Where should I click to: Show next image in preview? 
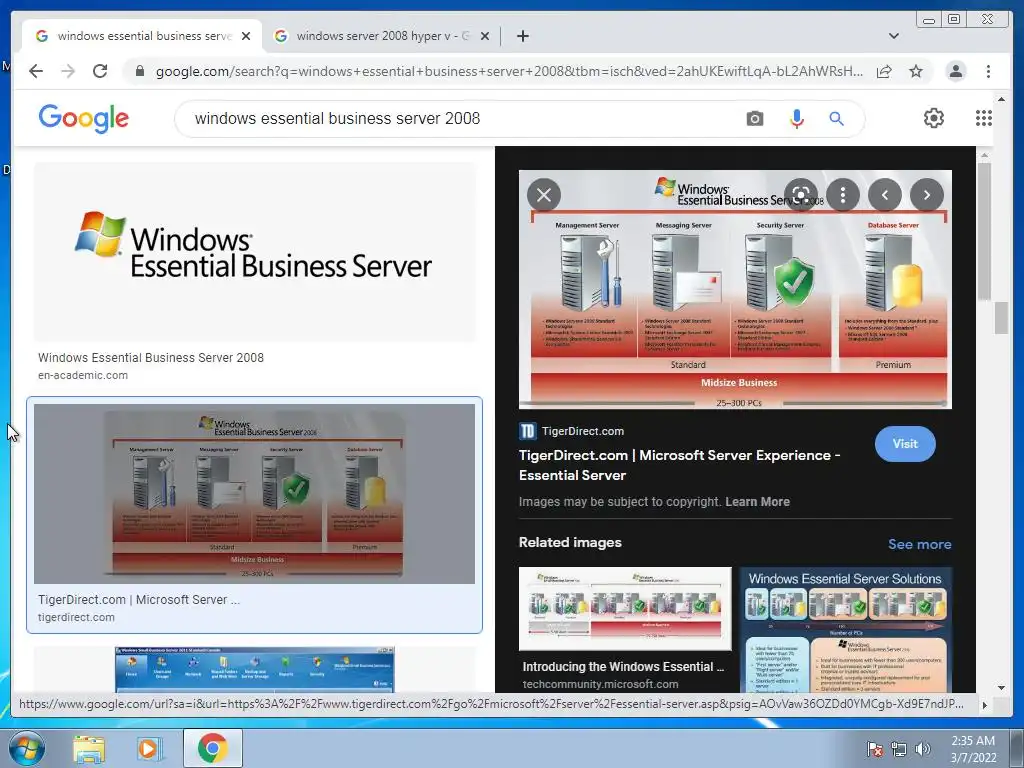click(927, 195)
